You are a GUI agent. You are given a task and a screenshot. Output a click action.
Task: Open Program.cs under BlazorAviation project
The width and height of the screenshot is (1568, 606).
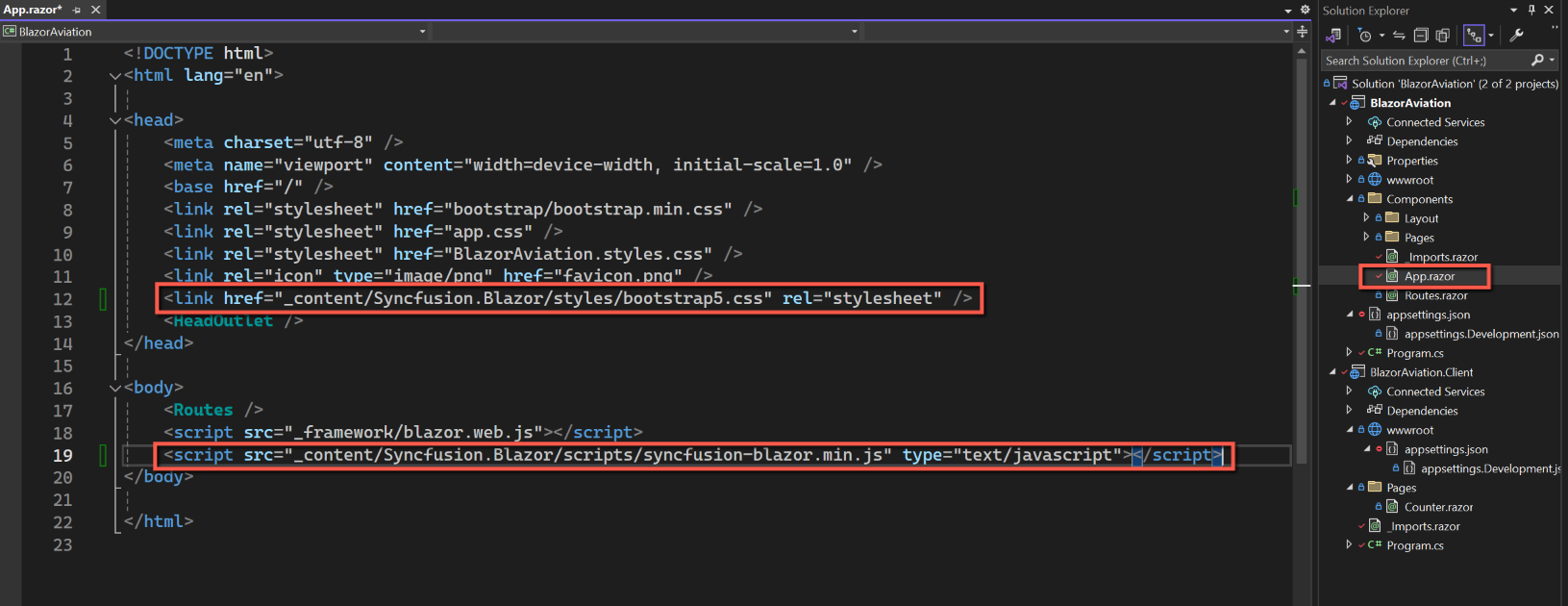coord(1414,353)
